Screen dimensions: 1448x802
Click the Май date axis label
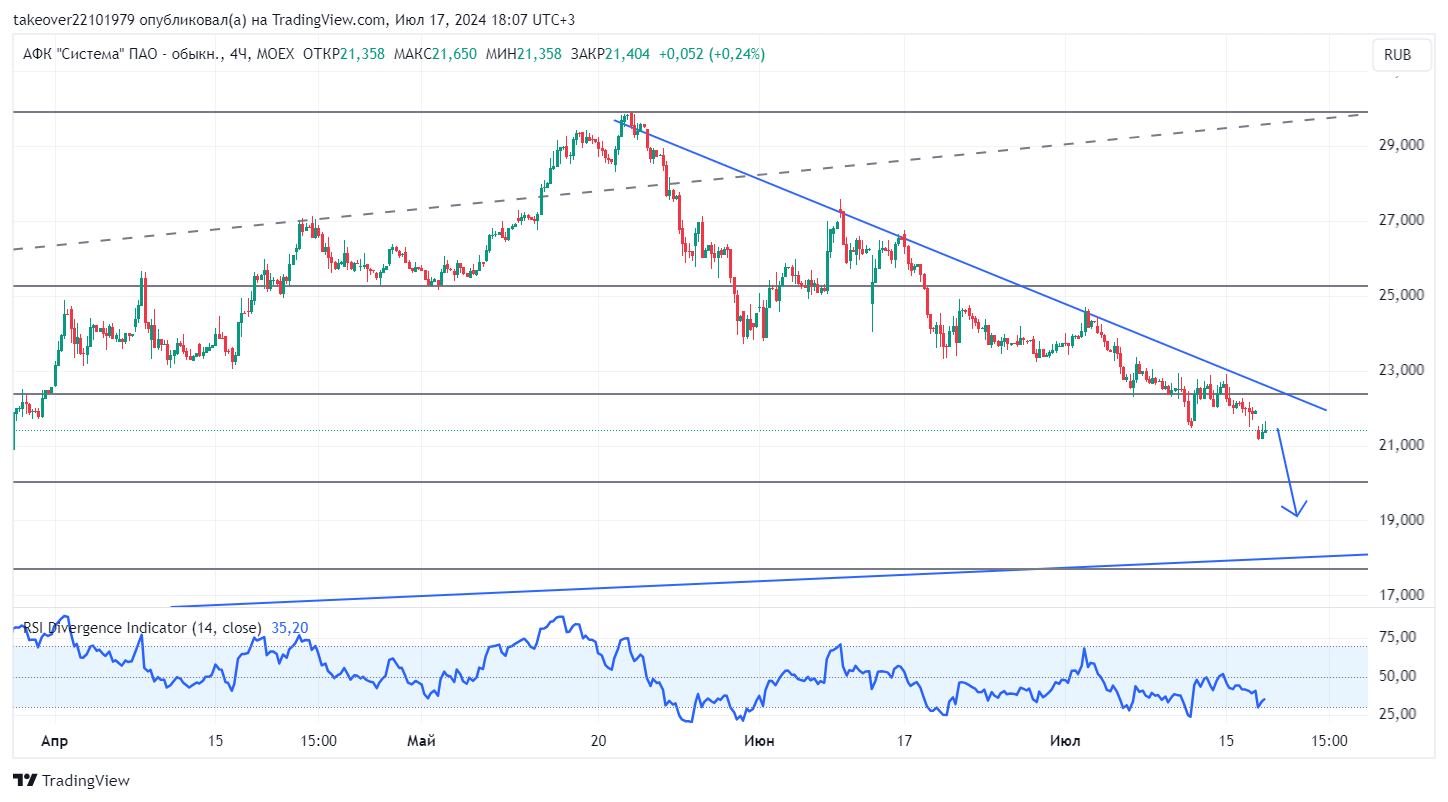422,741
